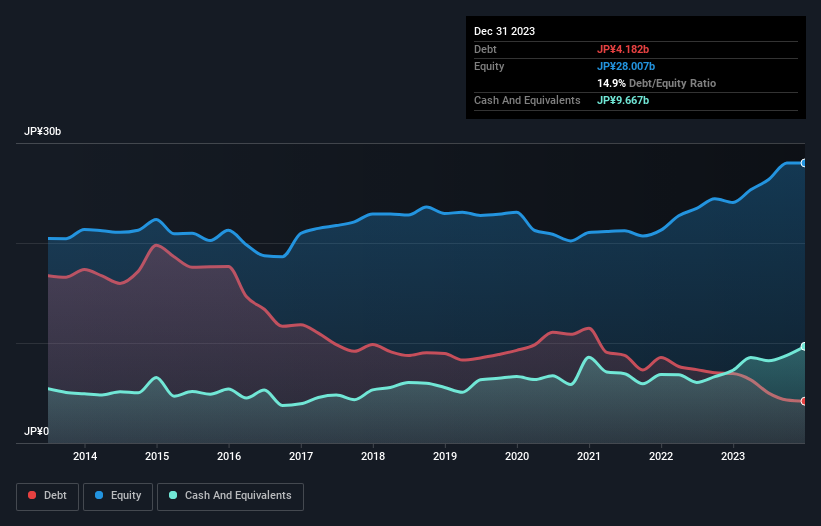
Task: Click the JP¥0 y-axis label
Action: tap(36, 431)
